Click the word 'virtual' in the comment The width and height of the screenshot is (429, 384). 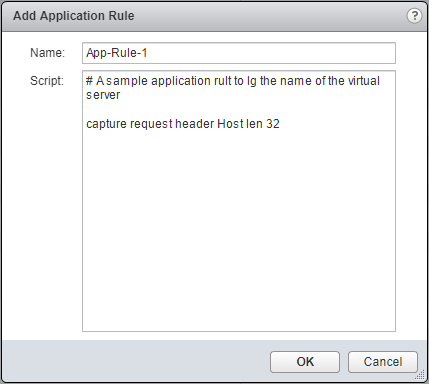(x=364, y=81)
